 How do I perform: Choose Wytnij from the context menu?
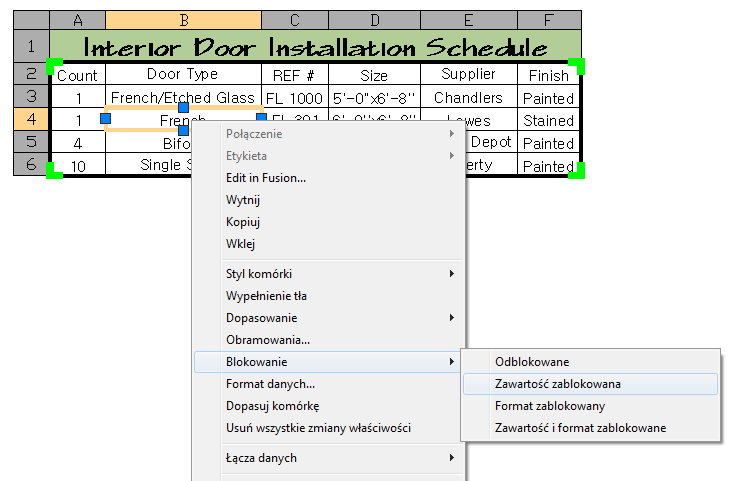click(243, 200)
